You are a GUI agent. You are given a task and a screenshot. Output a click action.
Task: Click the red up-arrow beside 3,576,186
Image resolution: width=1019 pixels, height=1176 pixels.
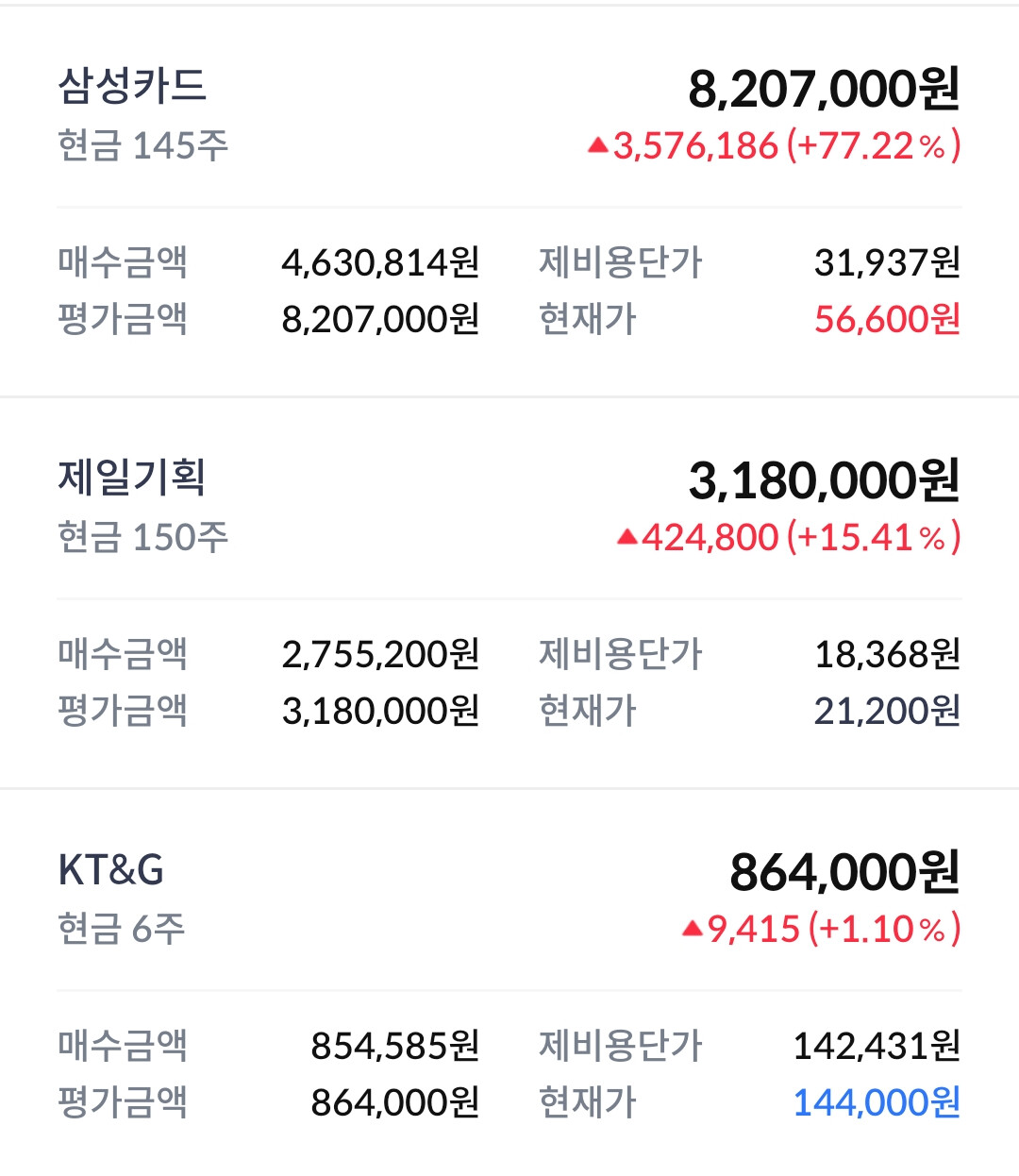[x=598, y=145]
